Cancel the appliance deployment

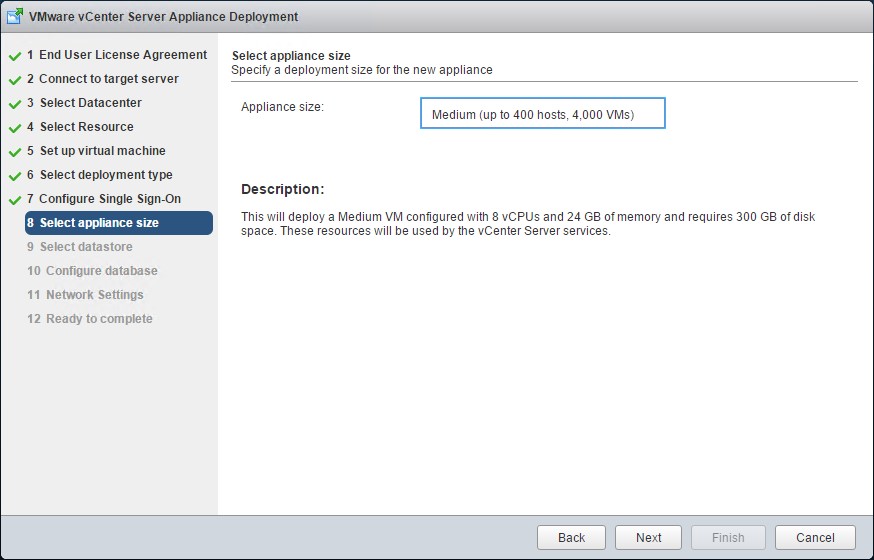[x=815, y=538]
